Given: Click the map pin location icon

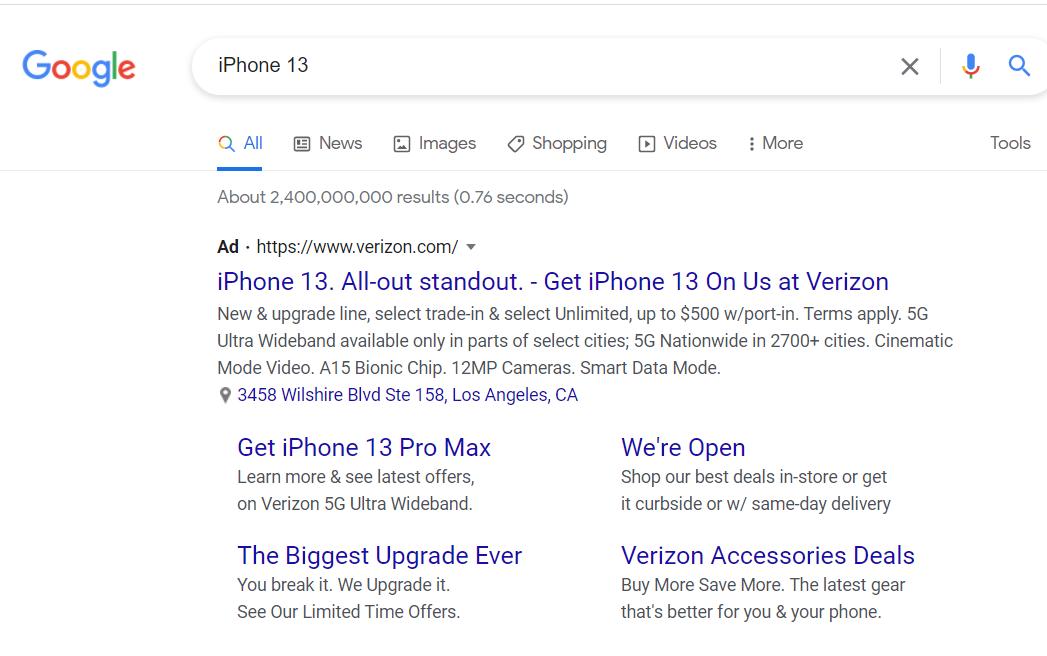Looking at the screenshot, I should pos(225,396).
